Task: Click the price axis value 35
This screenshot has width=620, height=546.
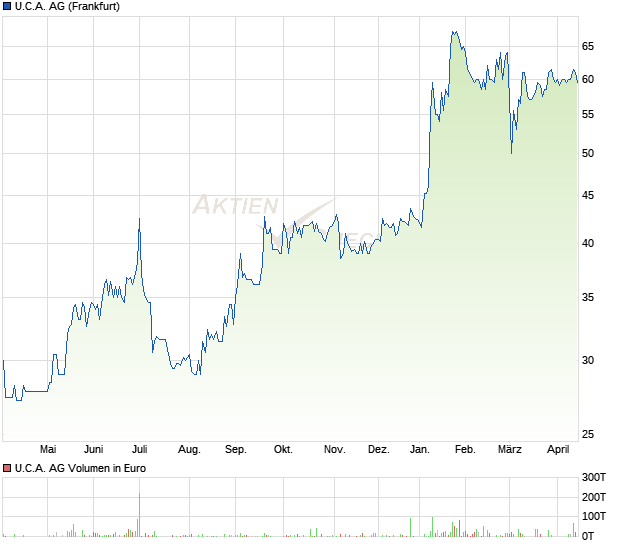Action: coord(588,297)
